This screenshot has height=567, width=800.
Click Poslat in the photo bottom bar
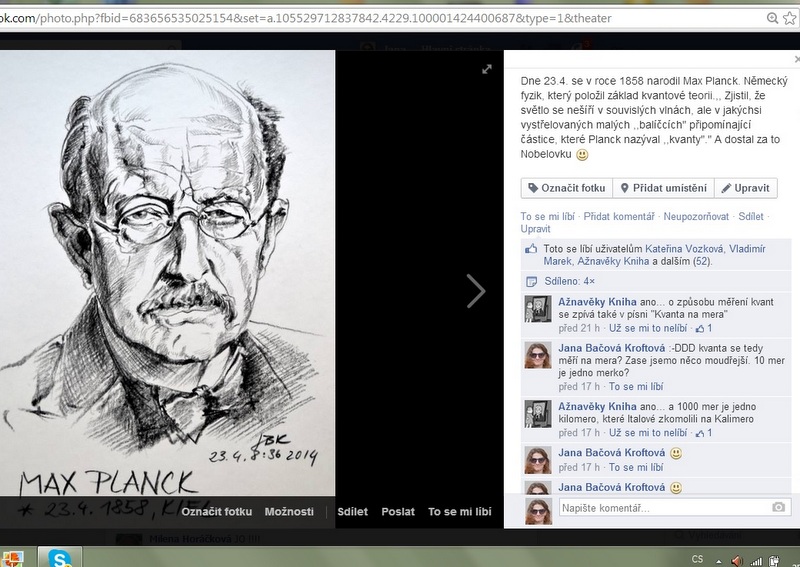[x=398, y=511]
